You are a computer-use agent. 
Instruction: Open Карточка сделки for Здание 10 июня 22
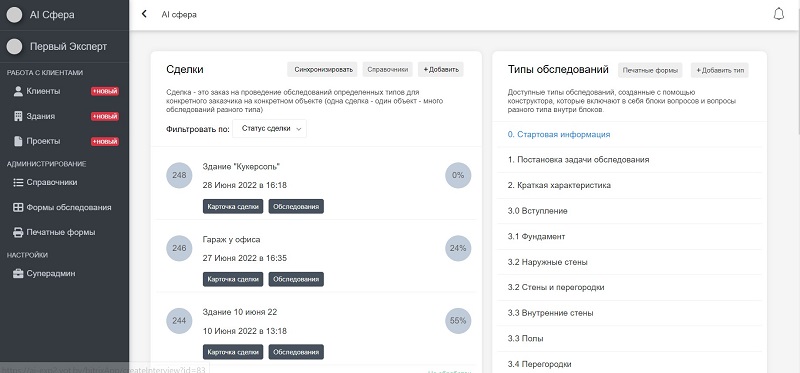pos(233,352)
